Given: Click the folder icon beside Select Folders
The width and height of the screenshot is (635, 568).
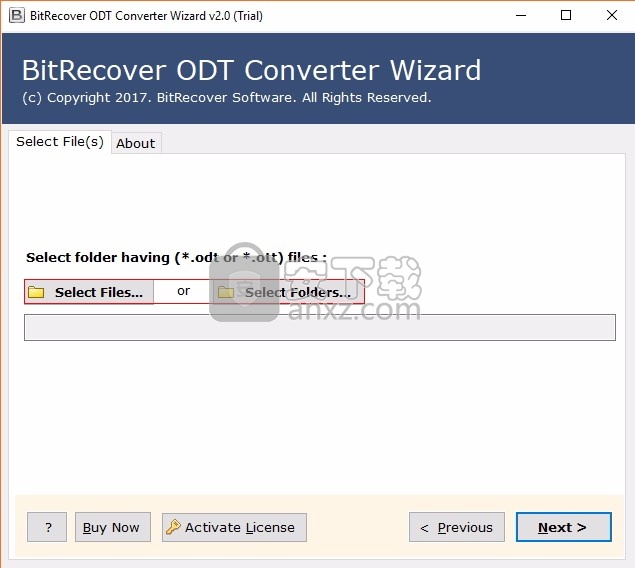Looking at the screenshot, I should coord(226,292).
